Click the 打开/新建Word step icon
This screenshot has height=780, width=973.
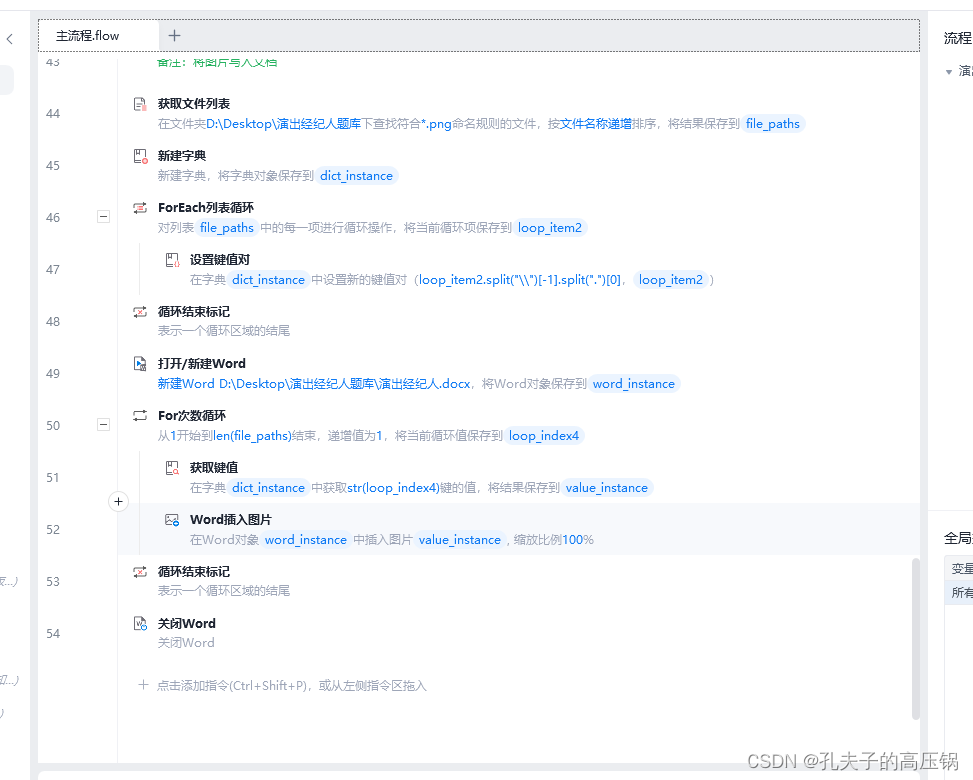141,363
